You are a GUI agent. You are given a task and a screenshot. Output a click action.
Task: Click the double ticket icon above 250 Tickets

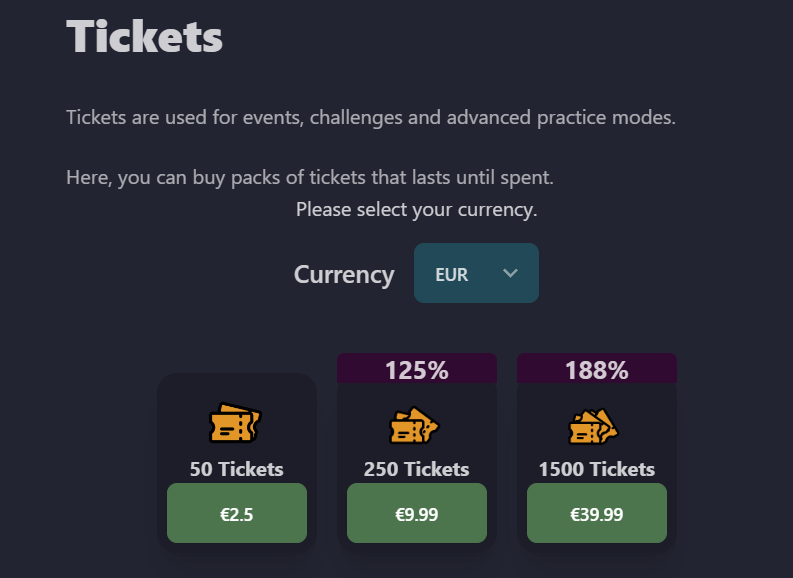point(414,425)
